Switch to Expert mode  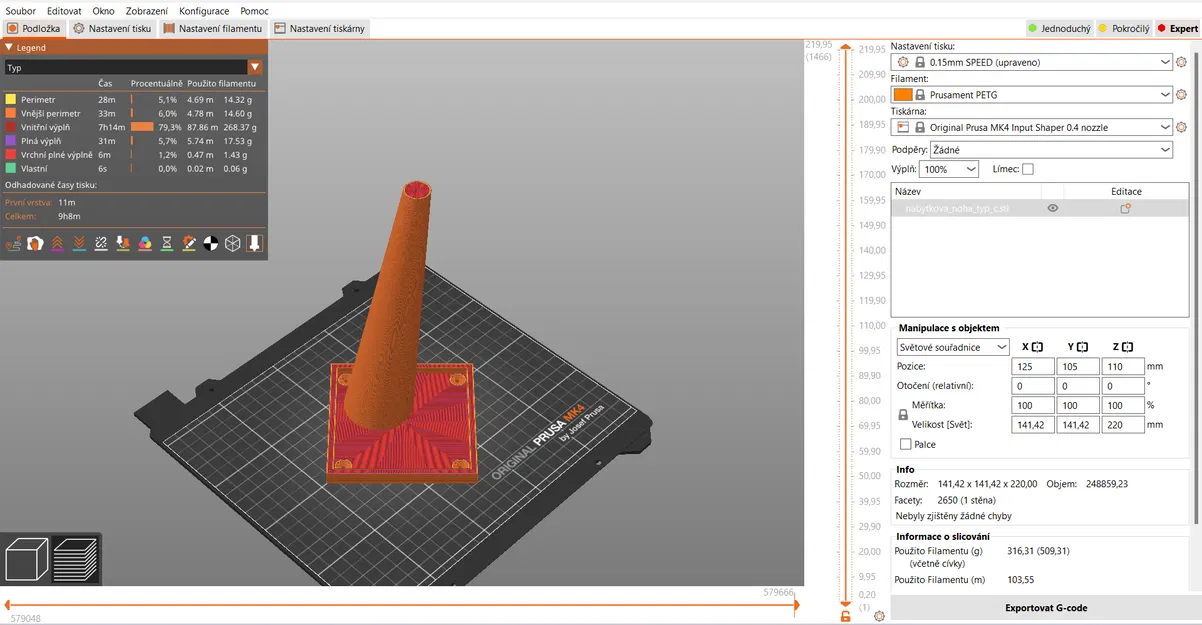[x=1176, y=28]
